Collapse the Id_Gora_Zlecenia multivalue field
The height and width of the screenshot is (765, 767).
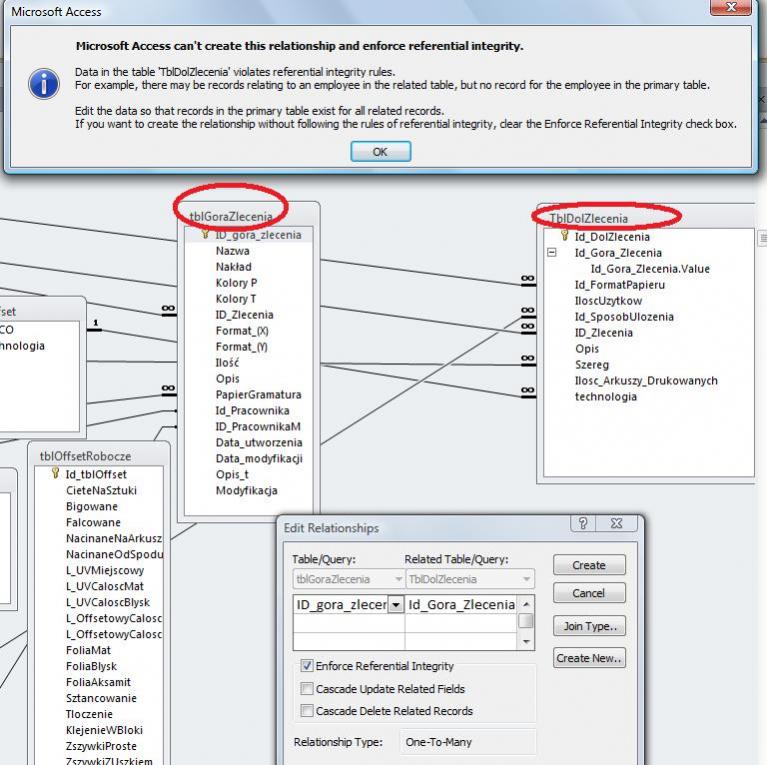(552, 253)
